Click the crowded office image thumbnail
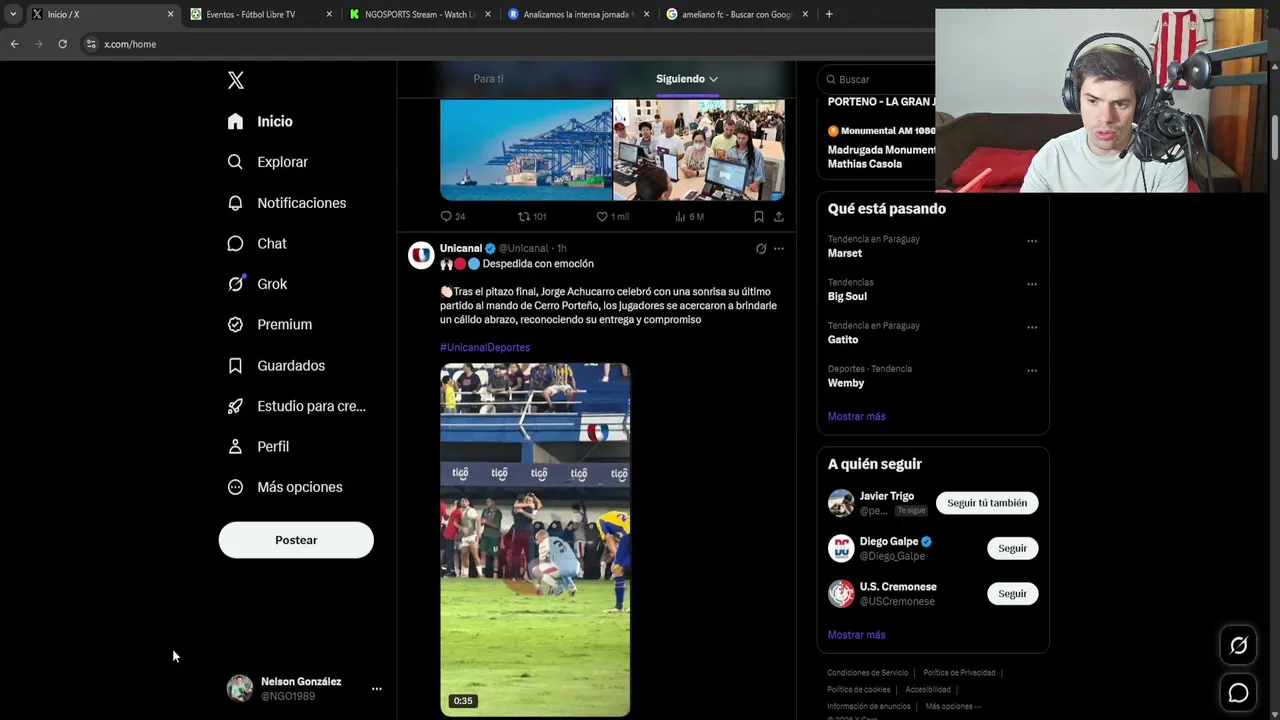The width and height of the screenshot is (1280, 720). tap(699, 150)
